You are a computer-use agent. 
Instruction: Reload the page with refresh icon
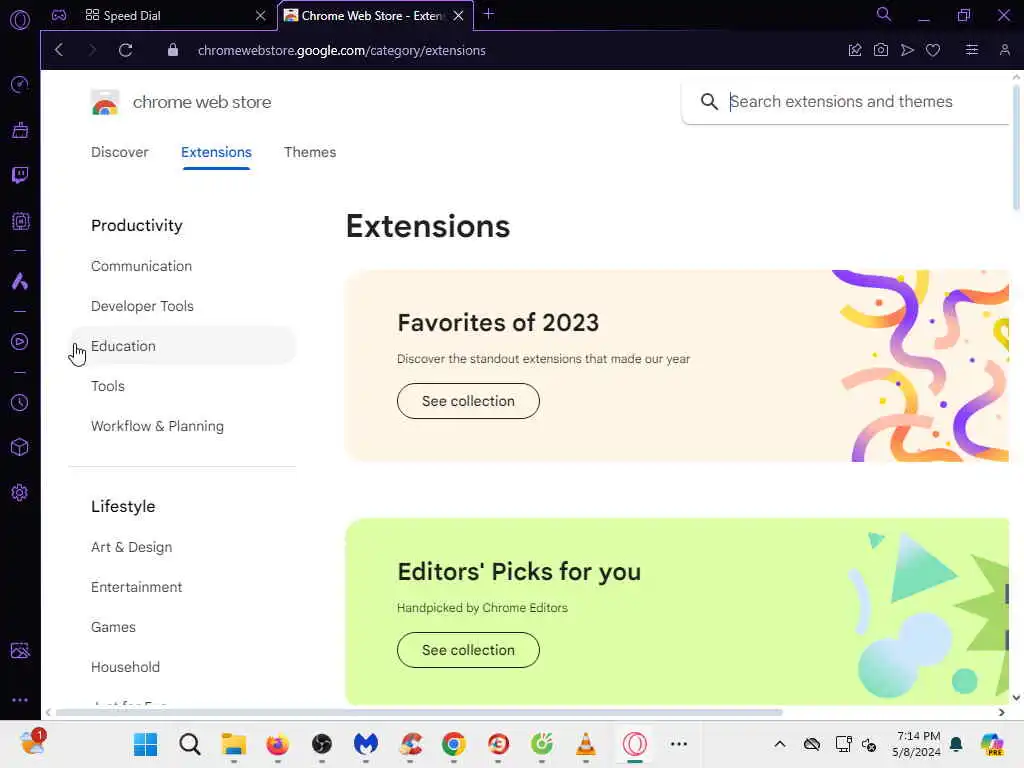click(125, 50)
